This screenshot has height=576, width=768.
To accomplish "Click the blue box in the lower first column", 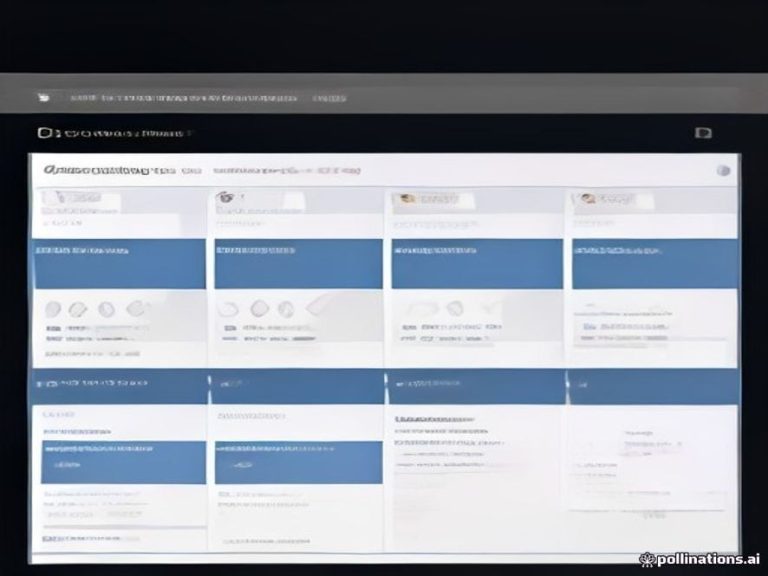I will (x=123, y=462).
